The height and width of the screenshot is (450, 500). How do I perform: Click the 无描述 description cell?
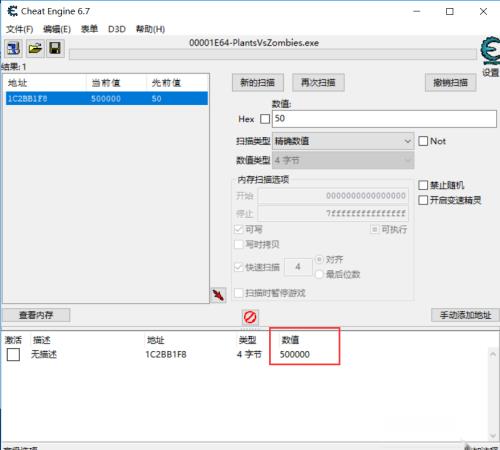(x=44, y=354)
